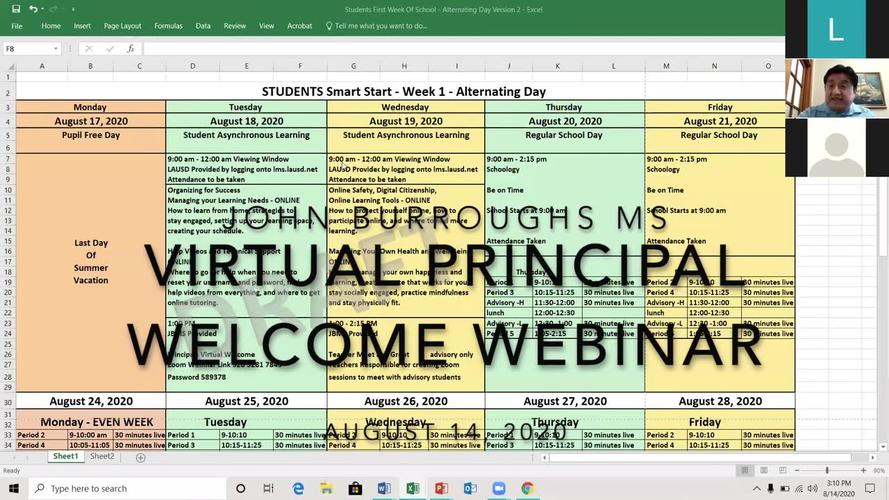889x500 pixels.
Task: Open File Explorer from the taskbar
Action: [x=327, y=489]
